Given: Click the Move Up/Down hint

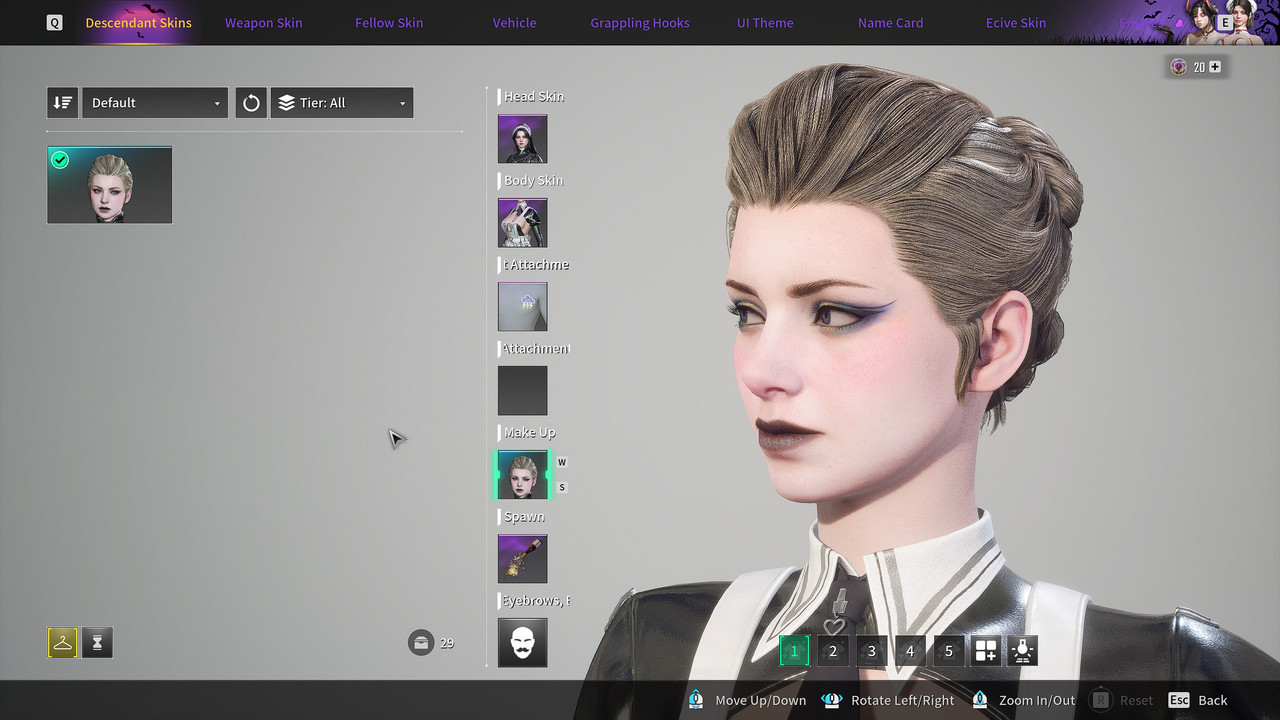Looking at the screenshot, I should [x=747, y=700].
